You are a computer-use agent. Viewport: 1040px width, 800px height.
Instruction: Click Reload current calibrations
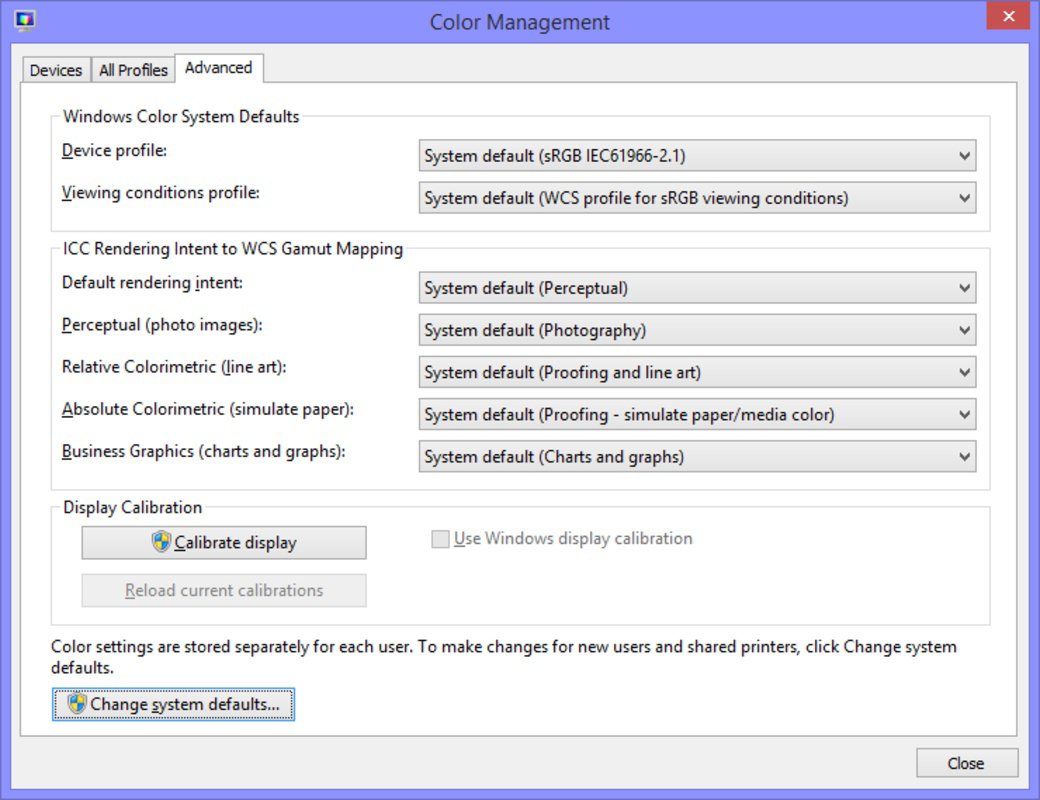pos(223,590)
